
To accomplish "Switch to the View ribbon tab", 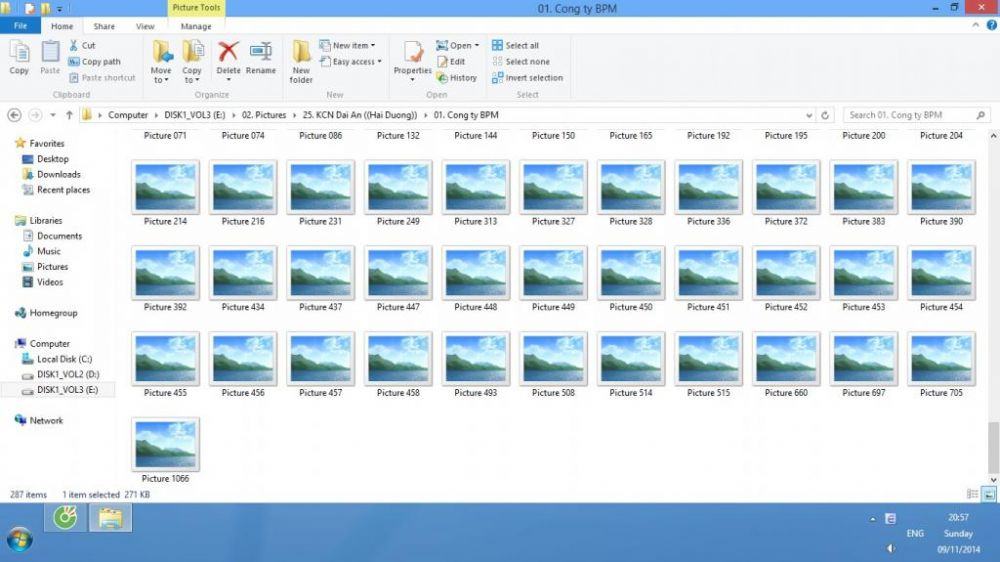I will pyautogui.click(x=145, y=27).
